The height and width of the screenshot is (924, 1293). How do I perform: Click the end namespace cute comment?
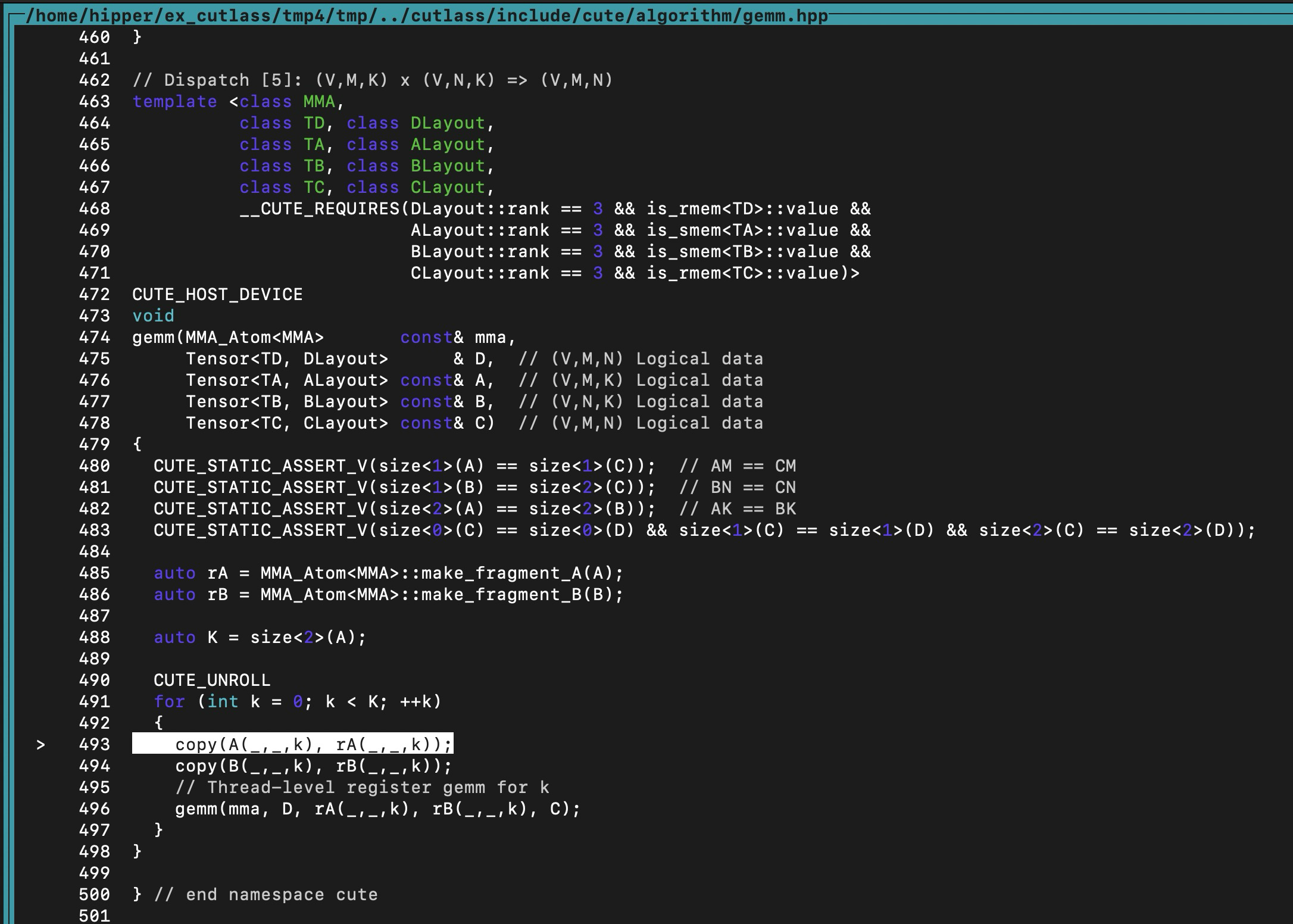tap(266, 894)
